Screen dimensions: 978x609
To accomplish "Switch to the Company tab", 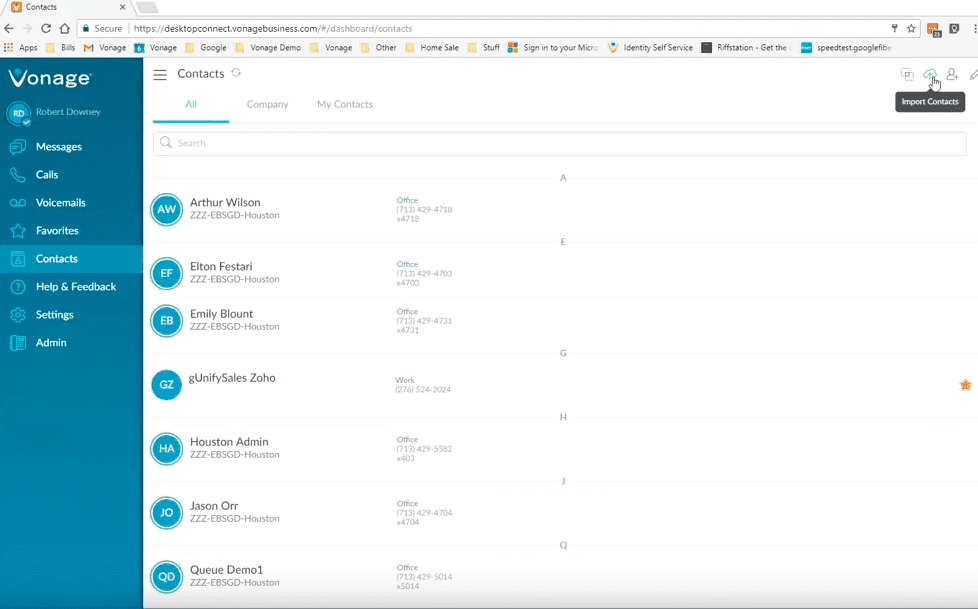I will 267,105.
